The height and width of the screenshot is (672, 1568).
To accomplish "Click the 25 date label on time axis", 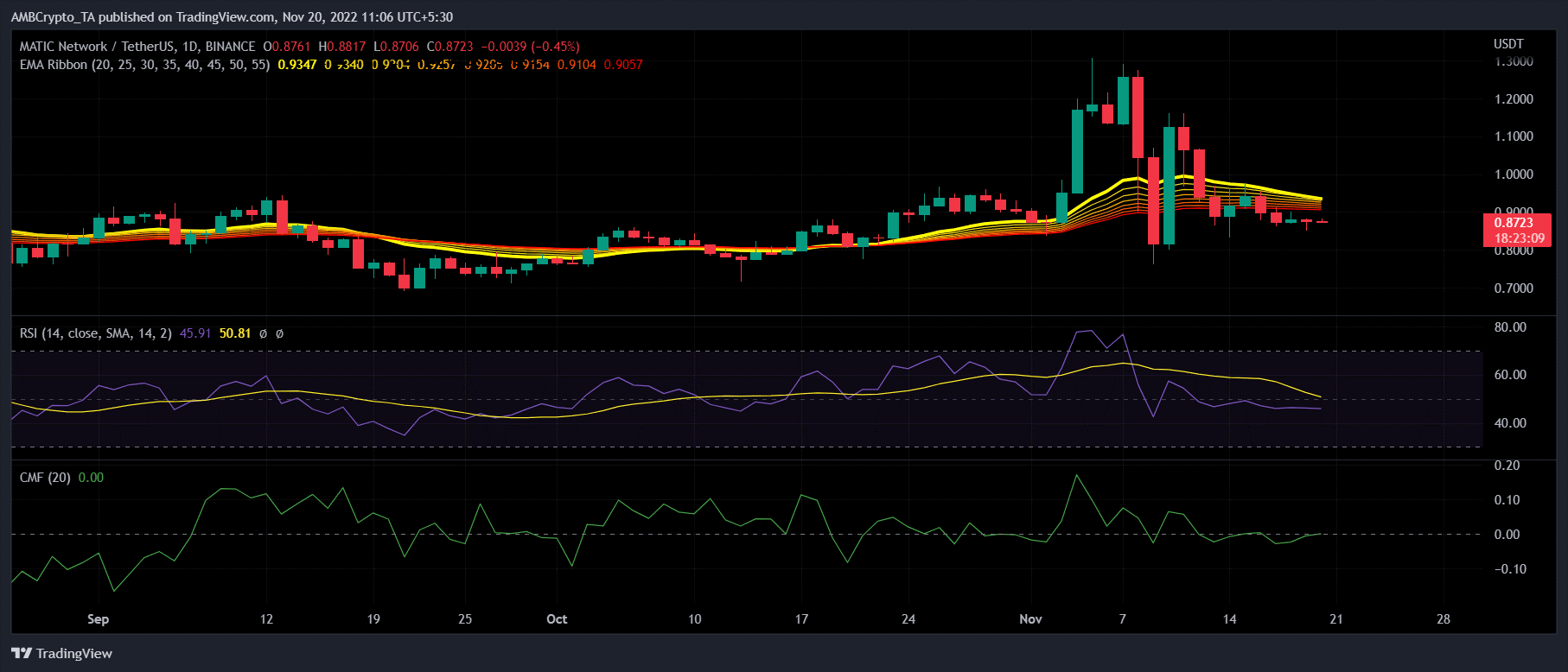I will tap(465, 619).
